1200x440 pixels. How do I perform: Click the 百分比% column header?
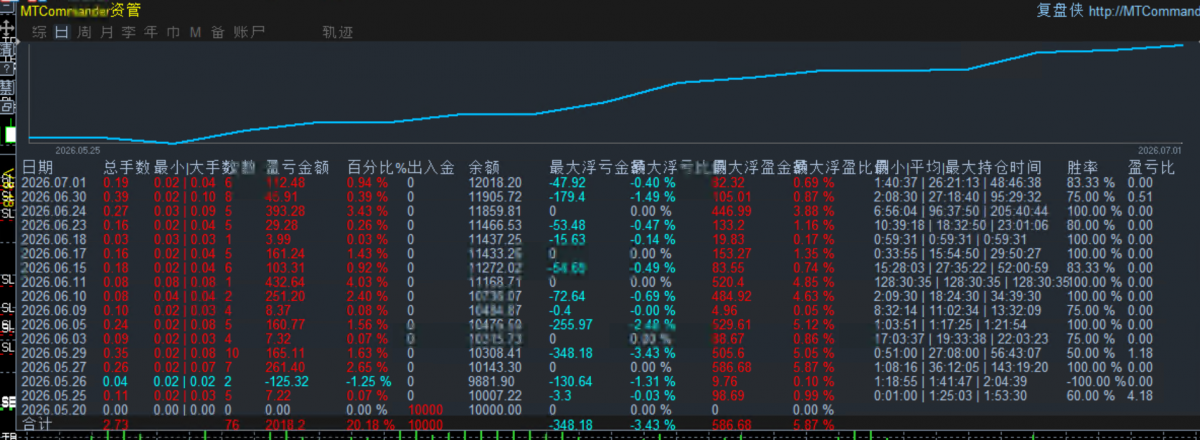pos(376,167)
